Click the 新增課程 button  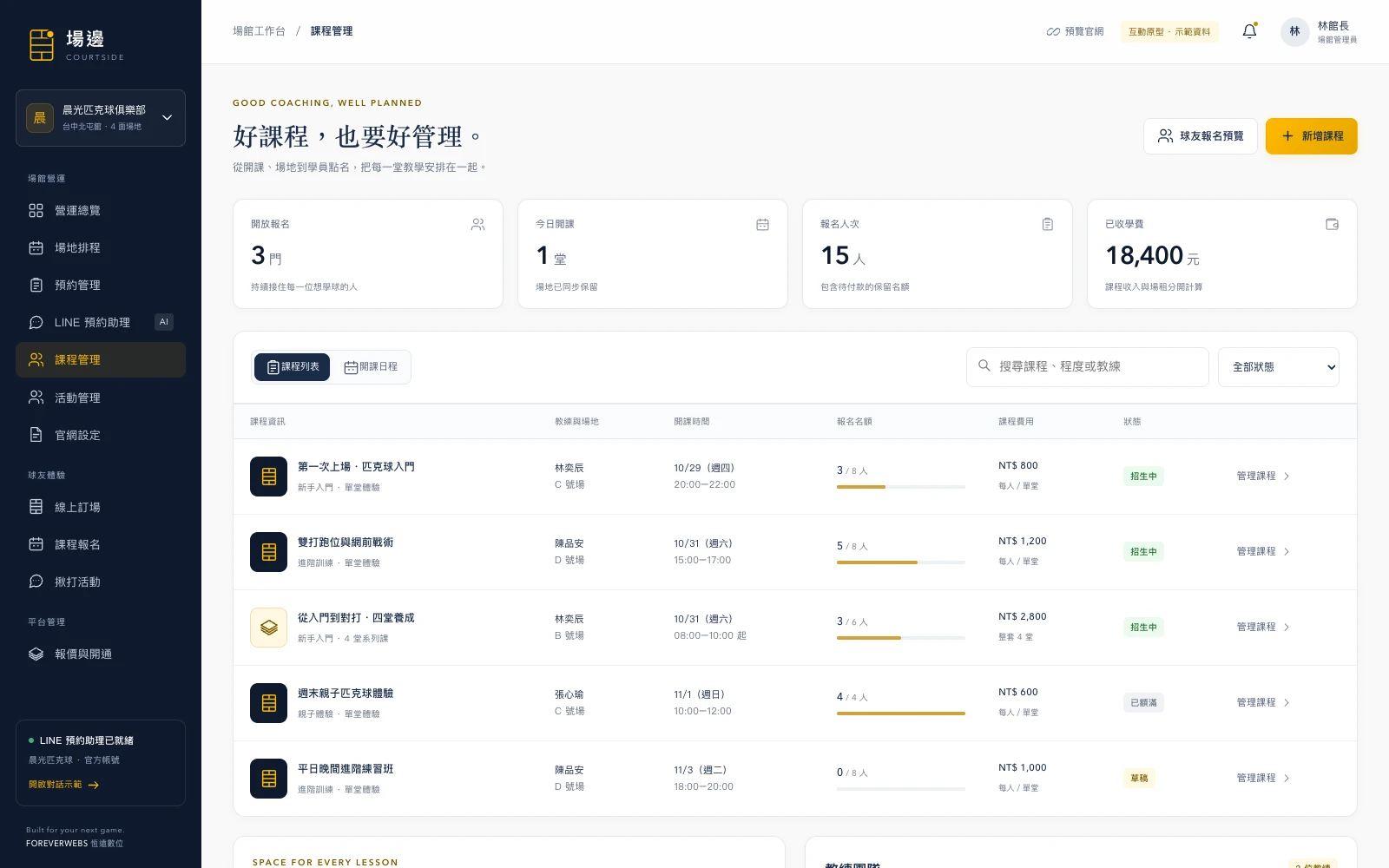tap(1311, 136)
